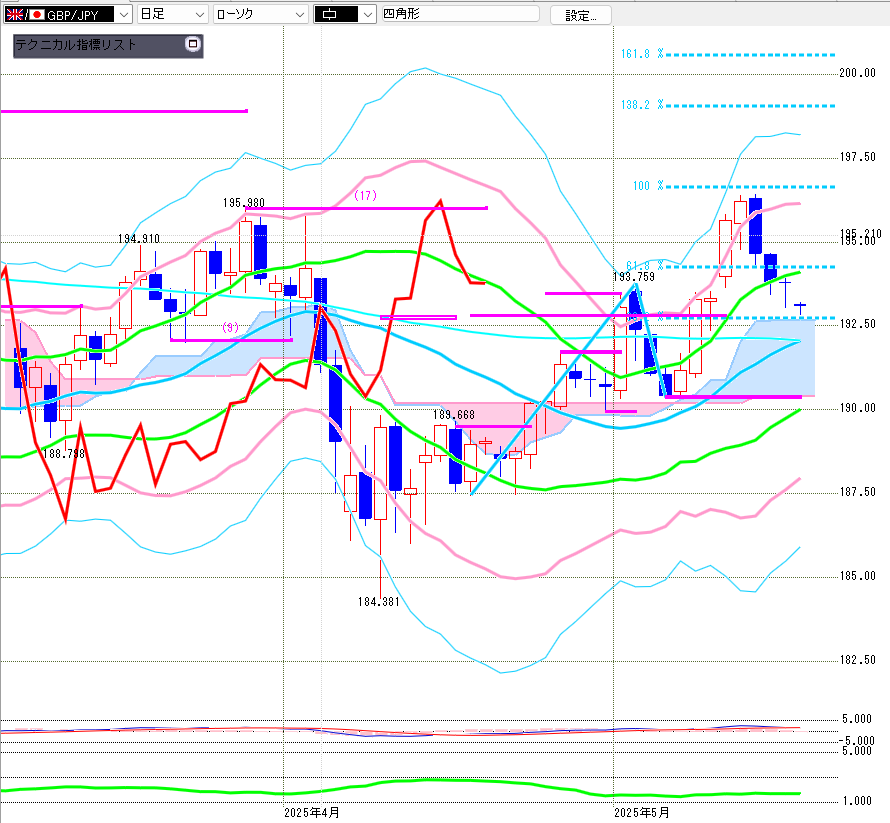Click the 184.381 low price annotation

point(379,602)
